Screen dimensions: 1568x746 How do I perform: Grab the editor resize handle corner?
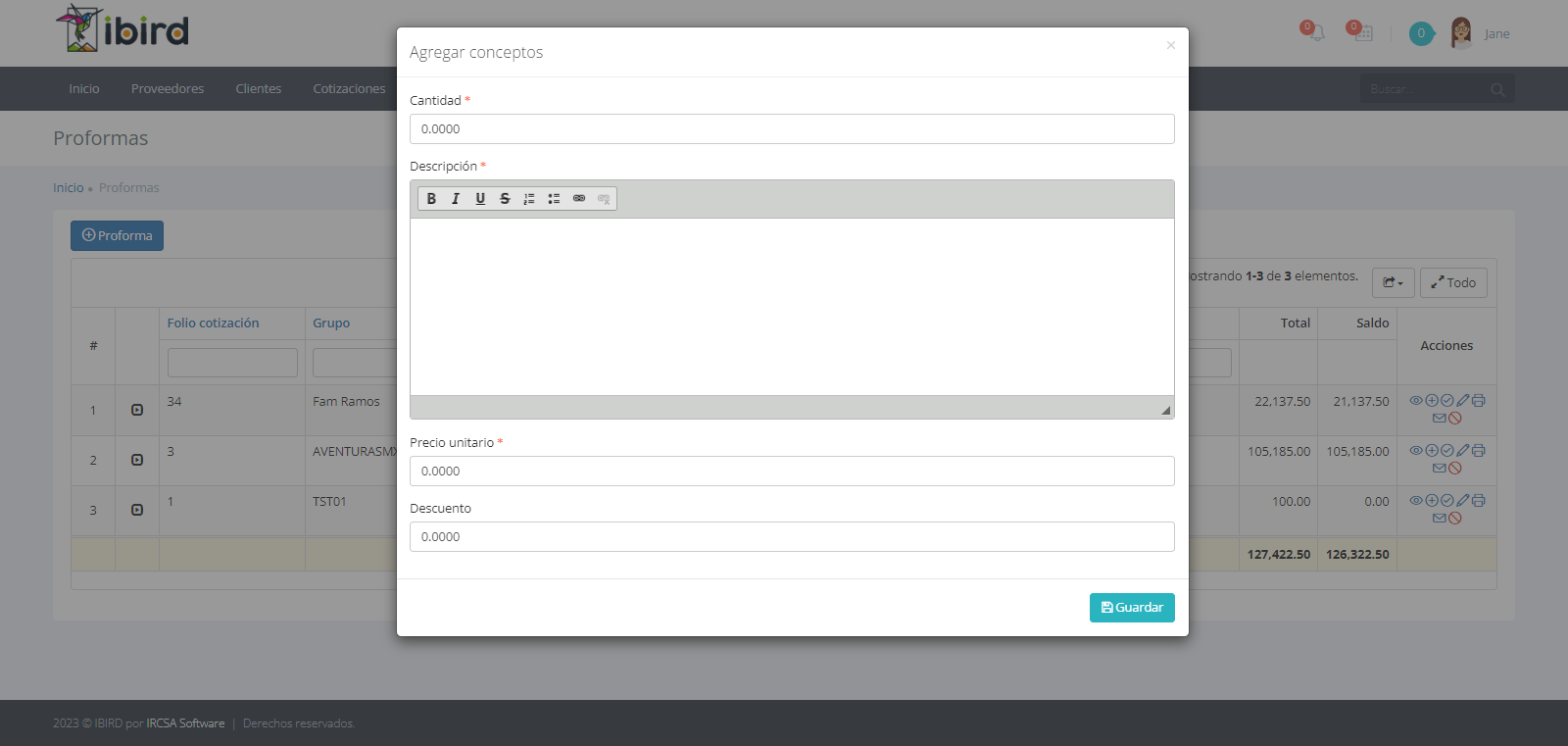1166,410
